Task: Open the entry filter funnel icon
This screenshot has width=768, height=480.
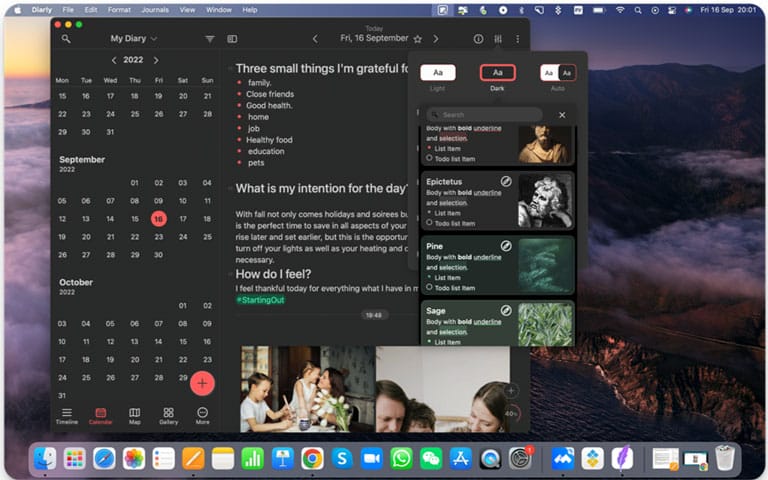Action: (210, 39)
